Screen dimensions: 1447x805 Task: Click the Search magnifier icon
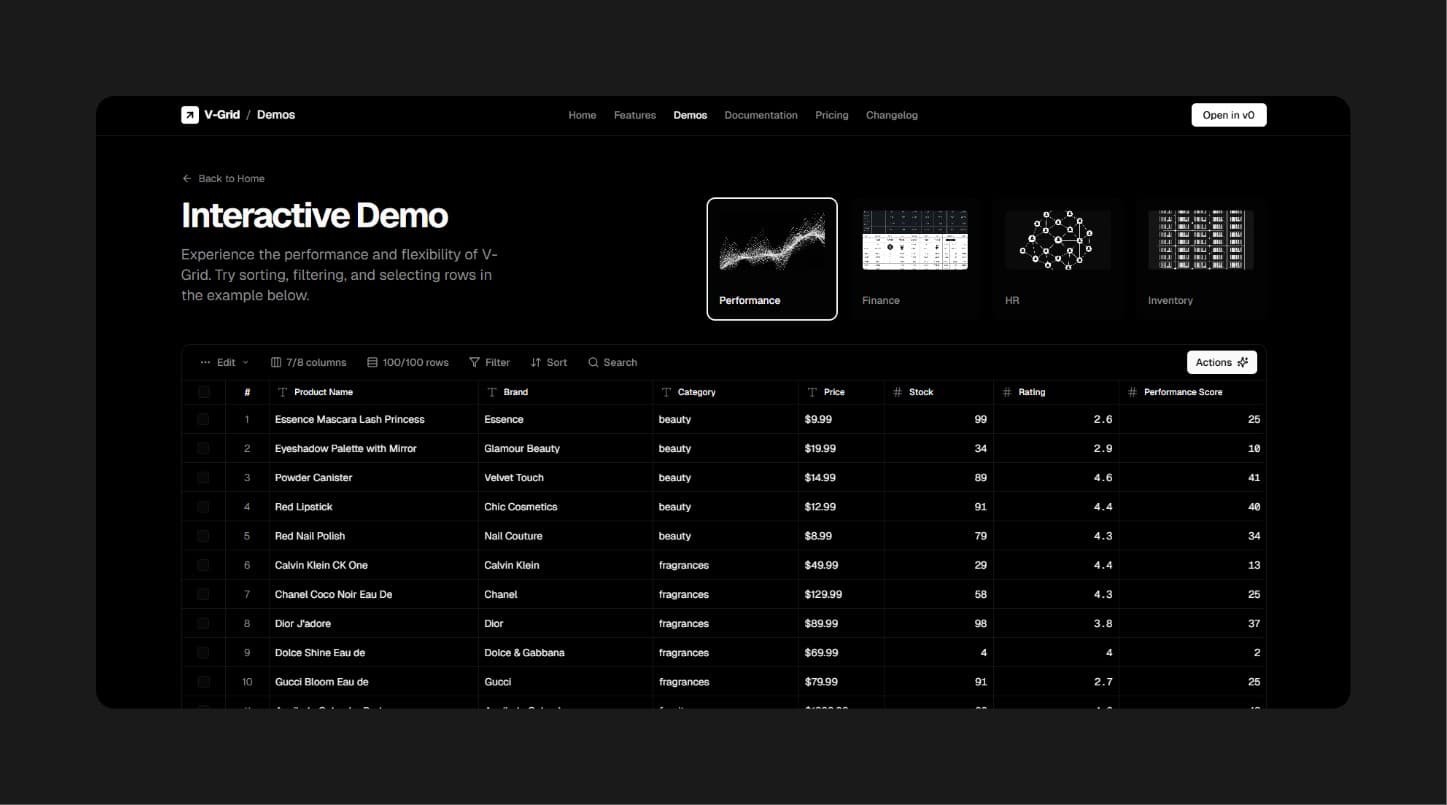593,363
